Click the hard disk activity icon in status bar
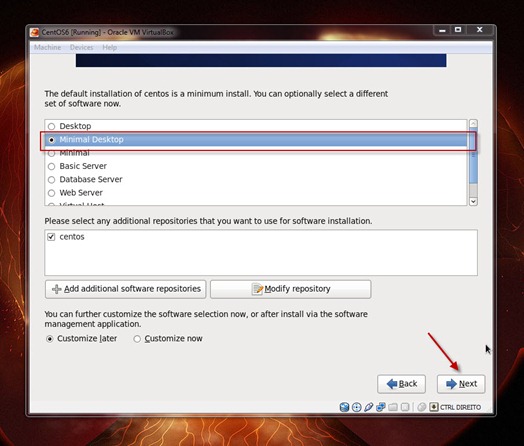 coord(344,407)
